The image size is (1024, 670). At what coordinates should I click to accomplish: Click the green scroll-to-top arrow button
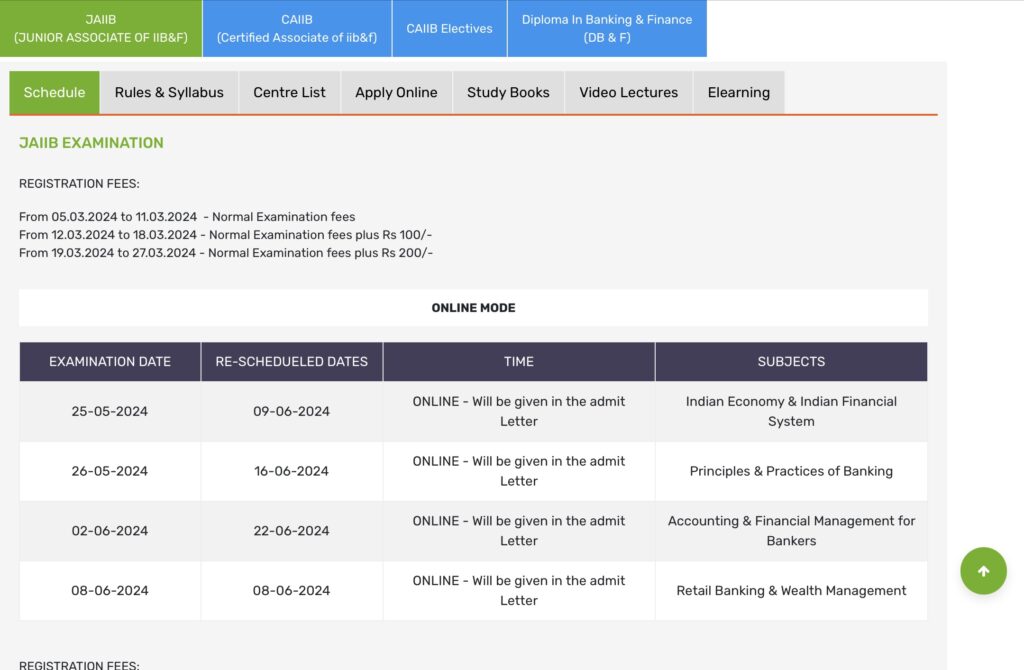coord(983,571)
